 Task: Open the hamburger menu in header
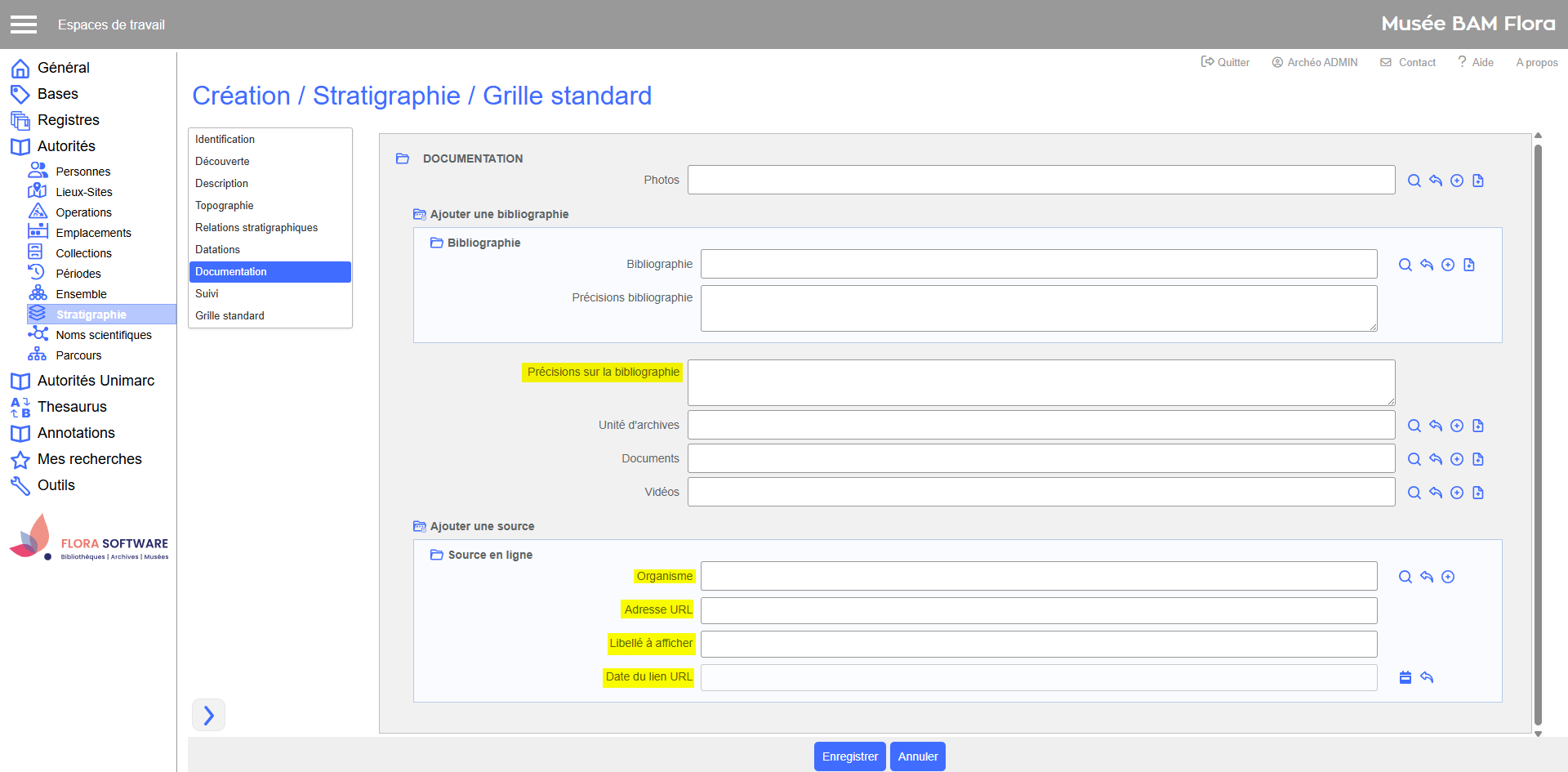point(24,25)
